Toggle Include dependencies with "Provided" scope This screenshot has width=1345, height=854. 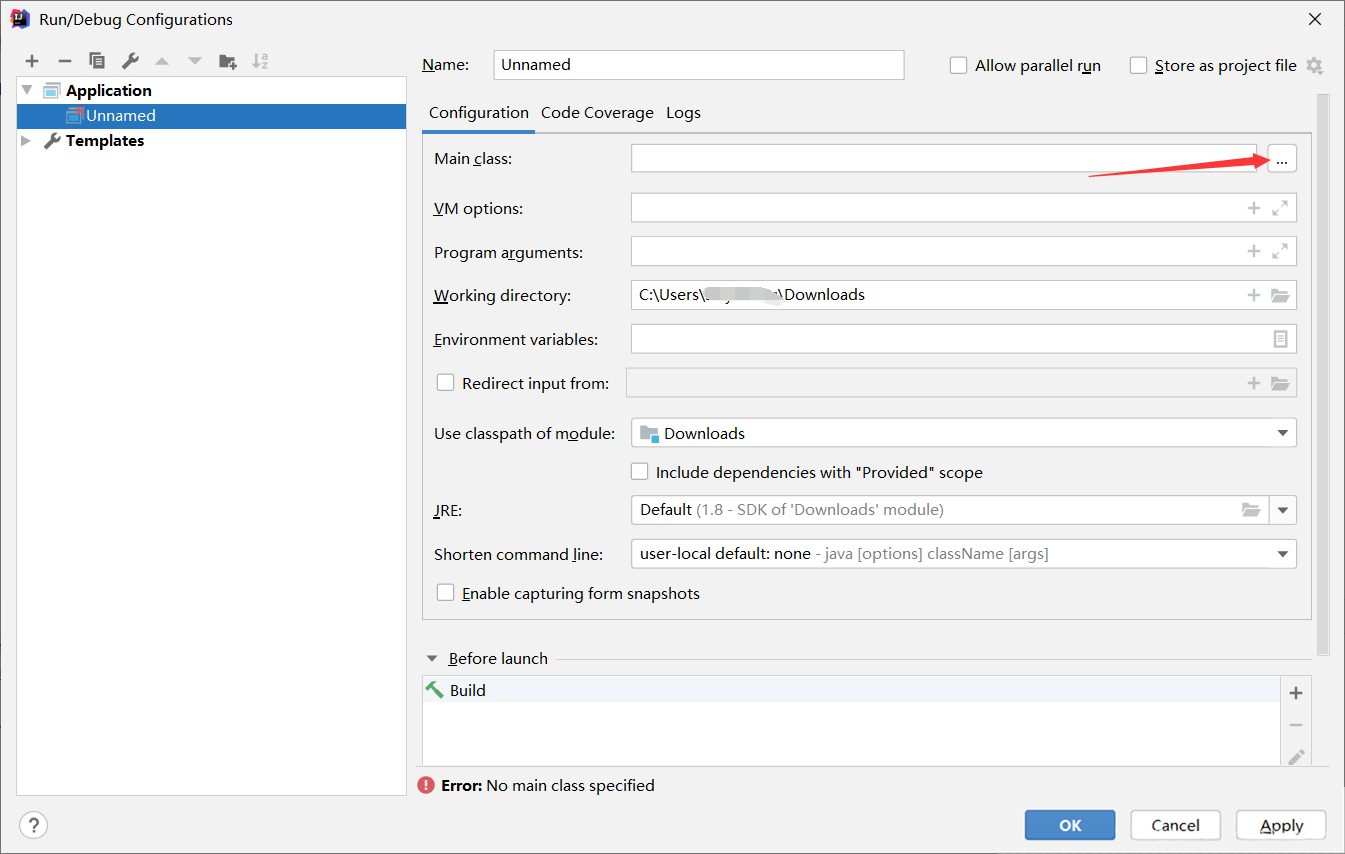coord(640,472)
